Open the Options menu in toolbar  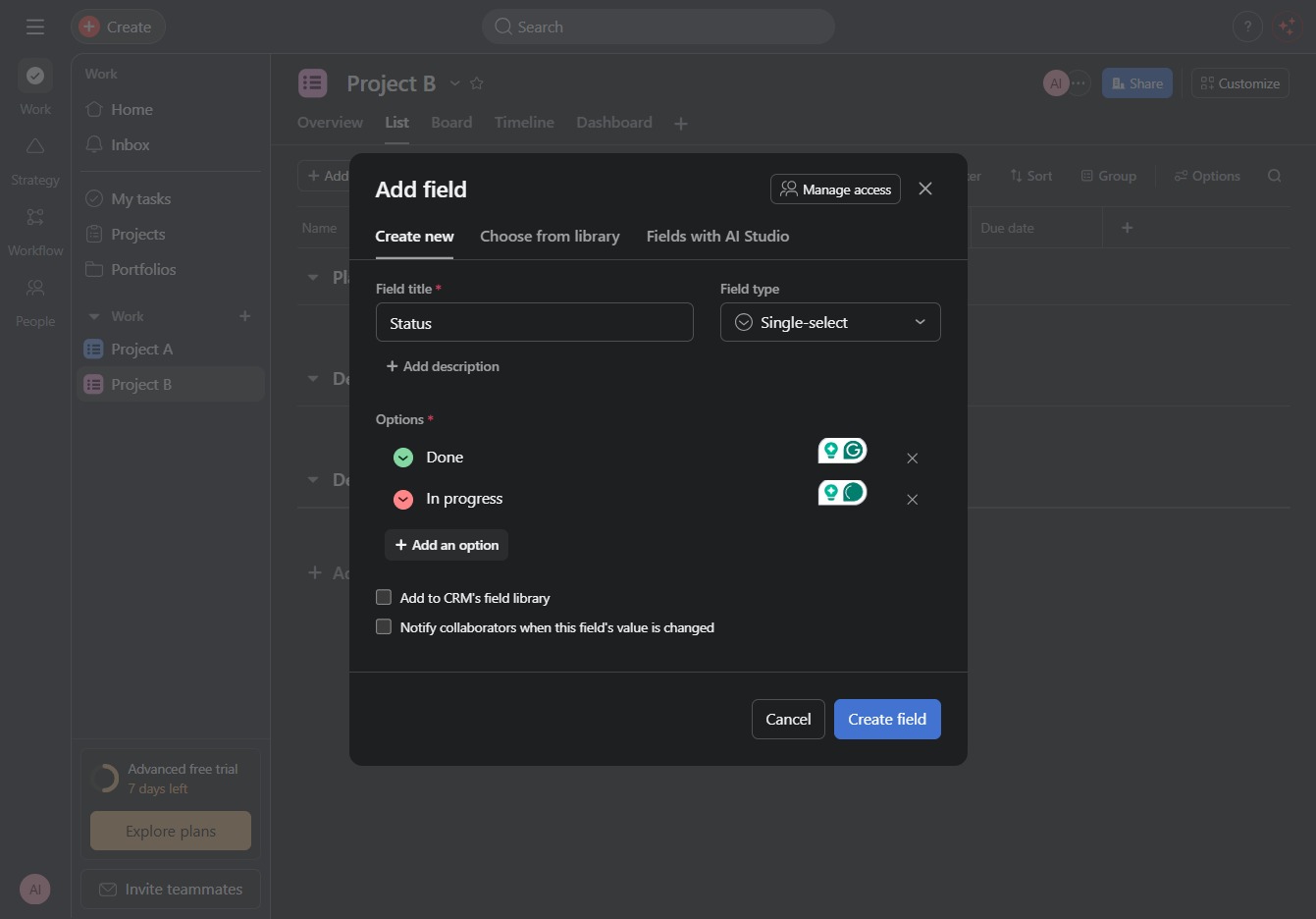(x=1207, y=176)
